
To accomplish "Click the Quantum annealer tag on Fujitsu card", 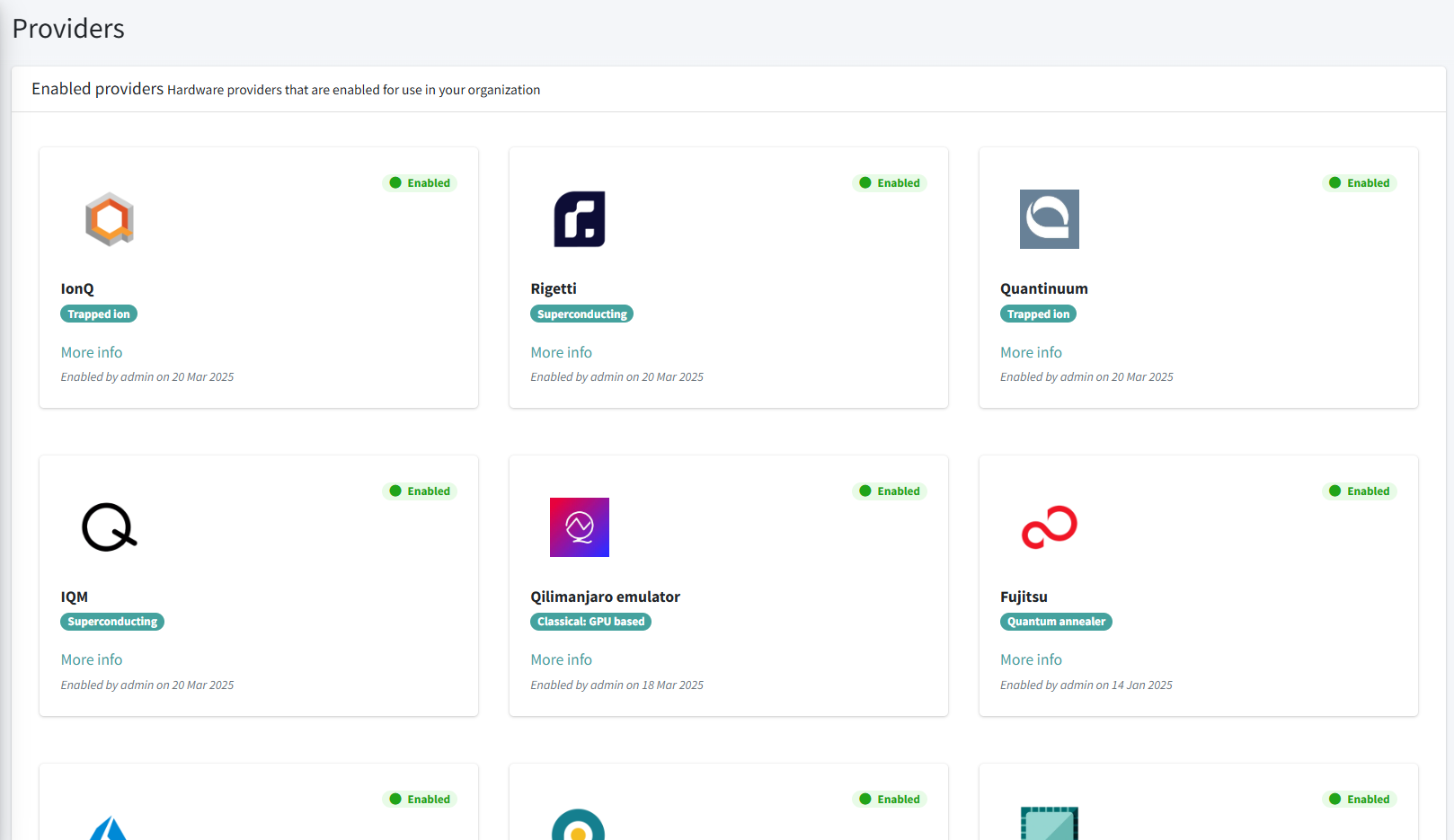I will pyautogui.click(x=1056, y=621).
